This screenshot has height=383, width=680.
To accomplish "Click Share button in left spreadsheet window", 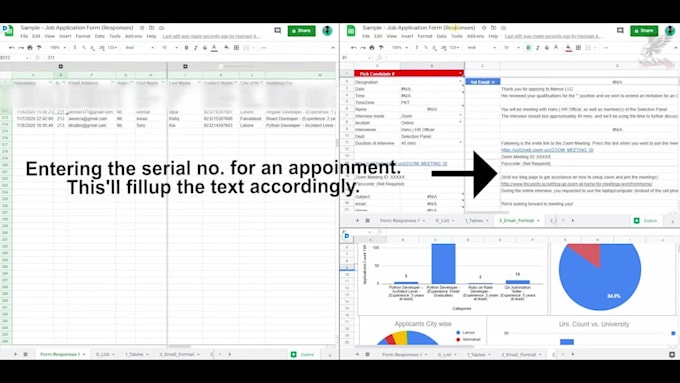I will click(x=301, y=30).
